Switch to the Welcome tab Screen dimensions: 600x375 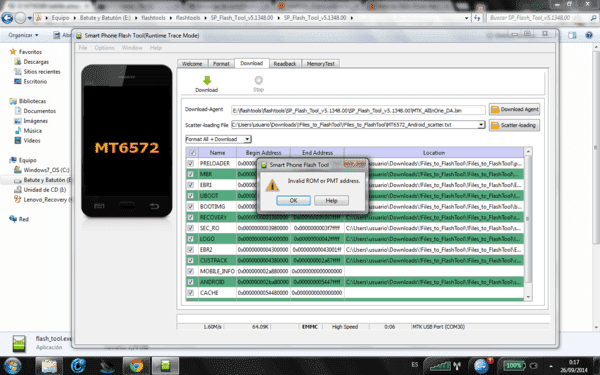[x=192, y=64]
